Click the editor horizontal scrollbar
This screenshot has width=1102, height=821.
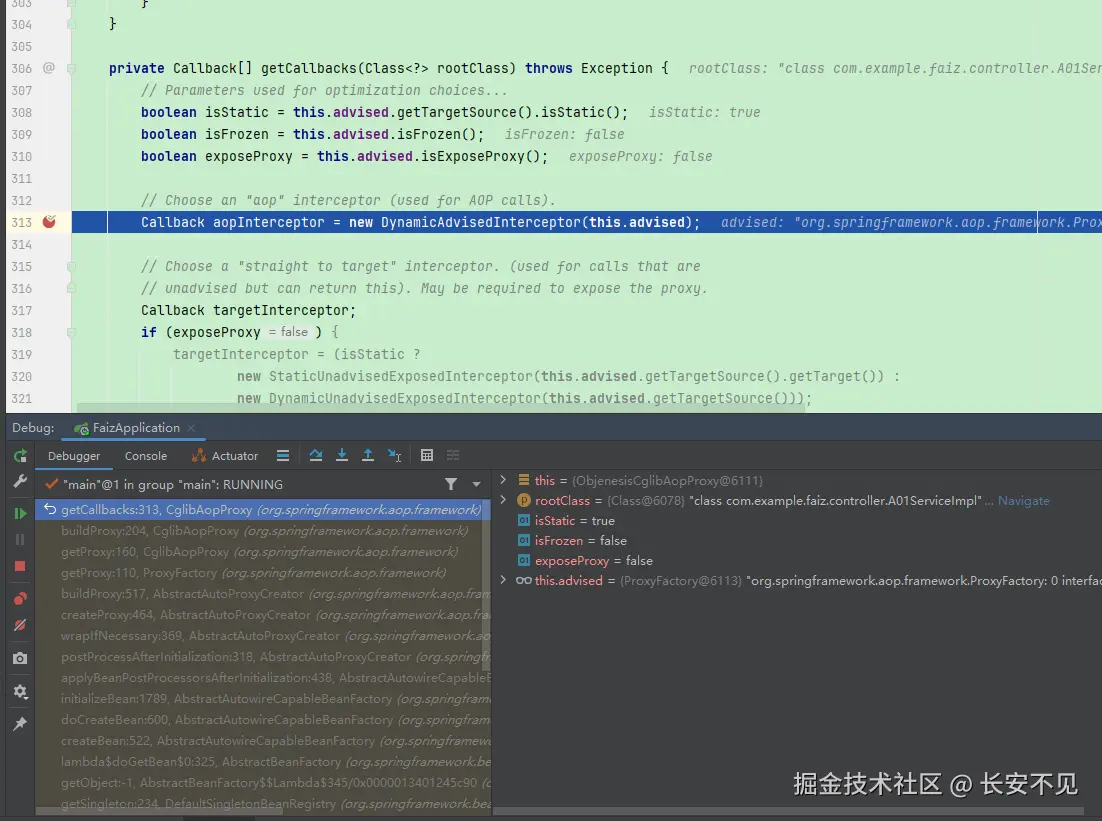pyautogui.click(x=441, y=408)
